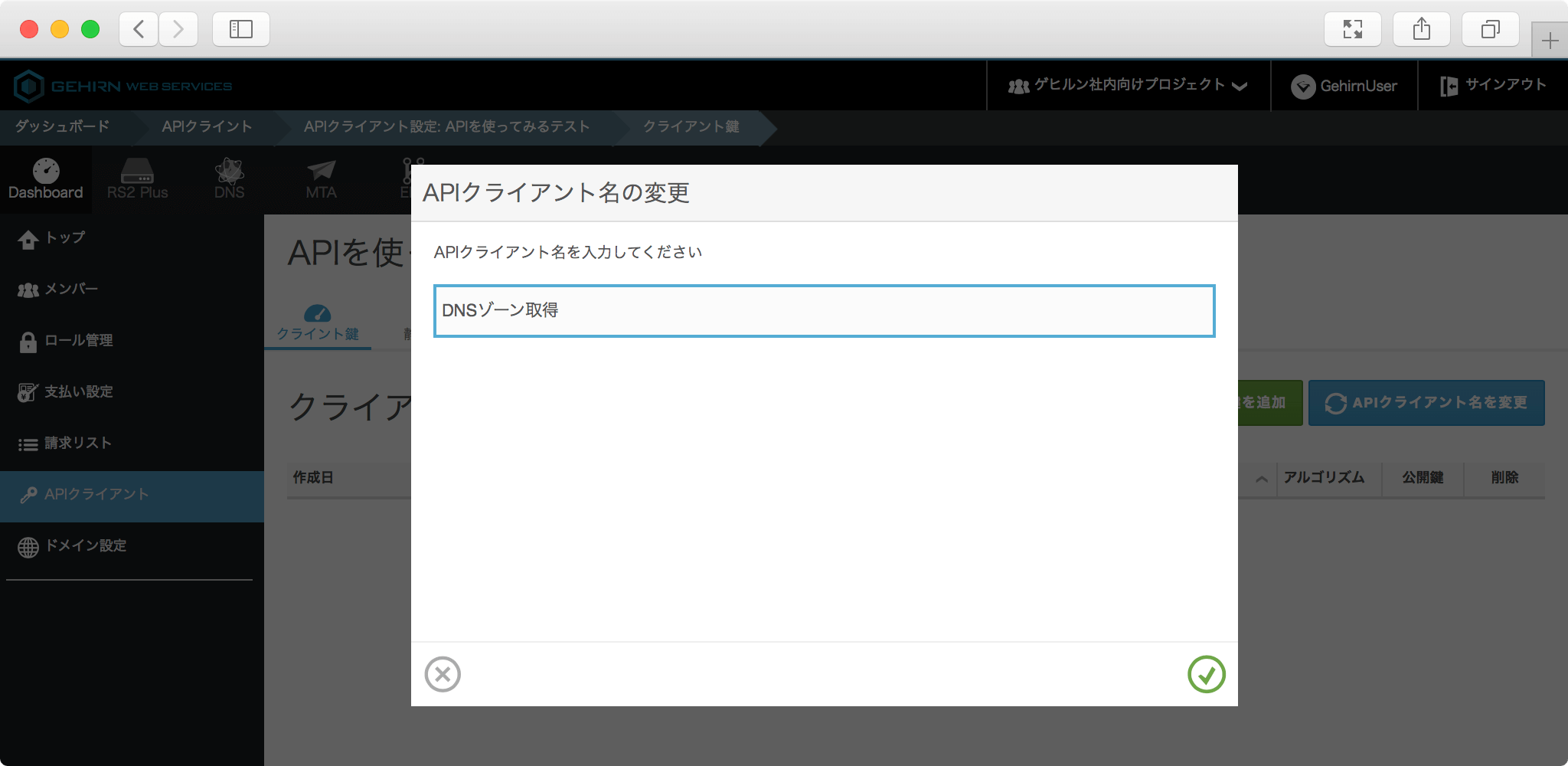Image resolution: width=1568 pixels, height=766 pixels.
Task: Open the RS2 Plus service
Action: [x=137, y=179]
